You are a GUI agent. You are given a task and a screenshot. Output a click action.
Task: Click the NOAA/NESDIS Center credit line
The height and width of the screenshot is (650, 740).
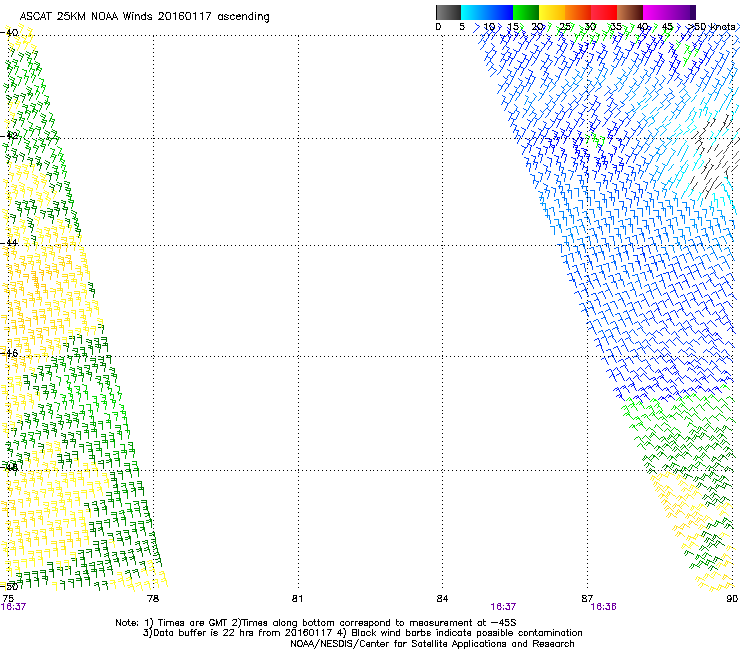coord(432,644)
